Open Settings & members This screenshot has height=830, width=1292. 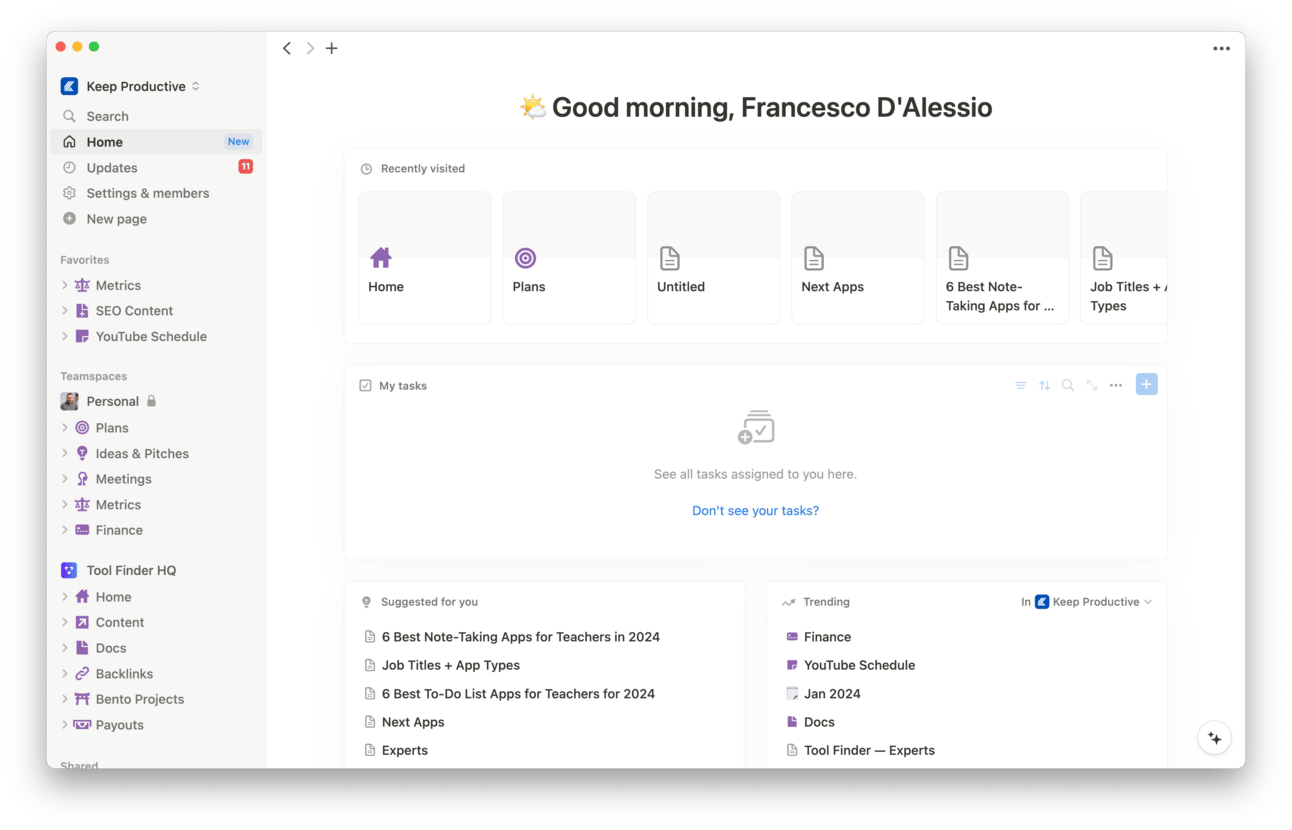(x=156, y=193)
